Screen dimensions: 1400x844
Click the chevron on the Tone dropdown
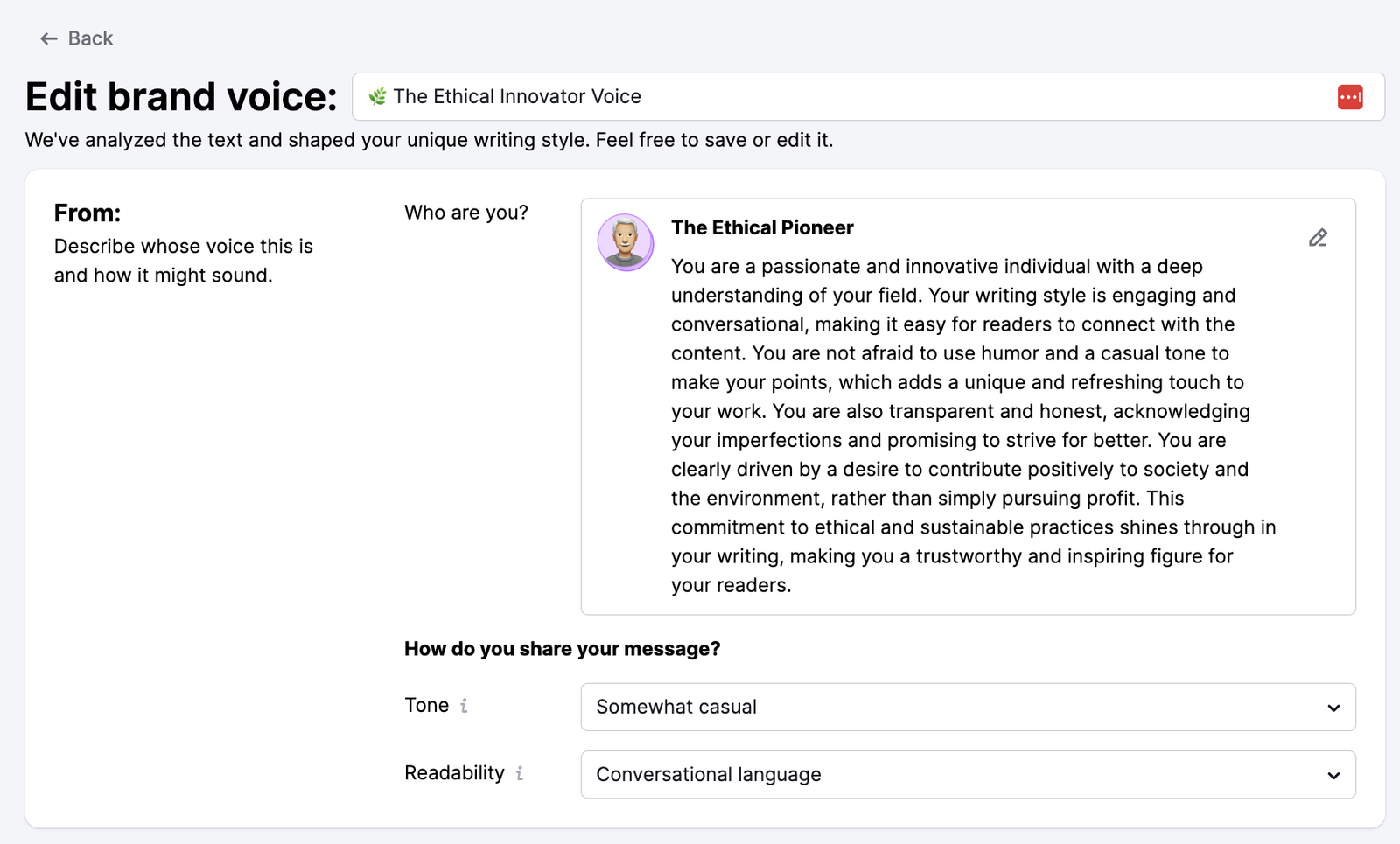[x=1333, y=708]
